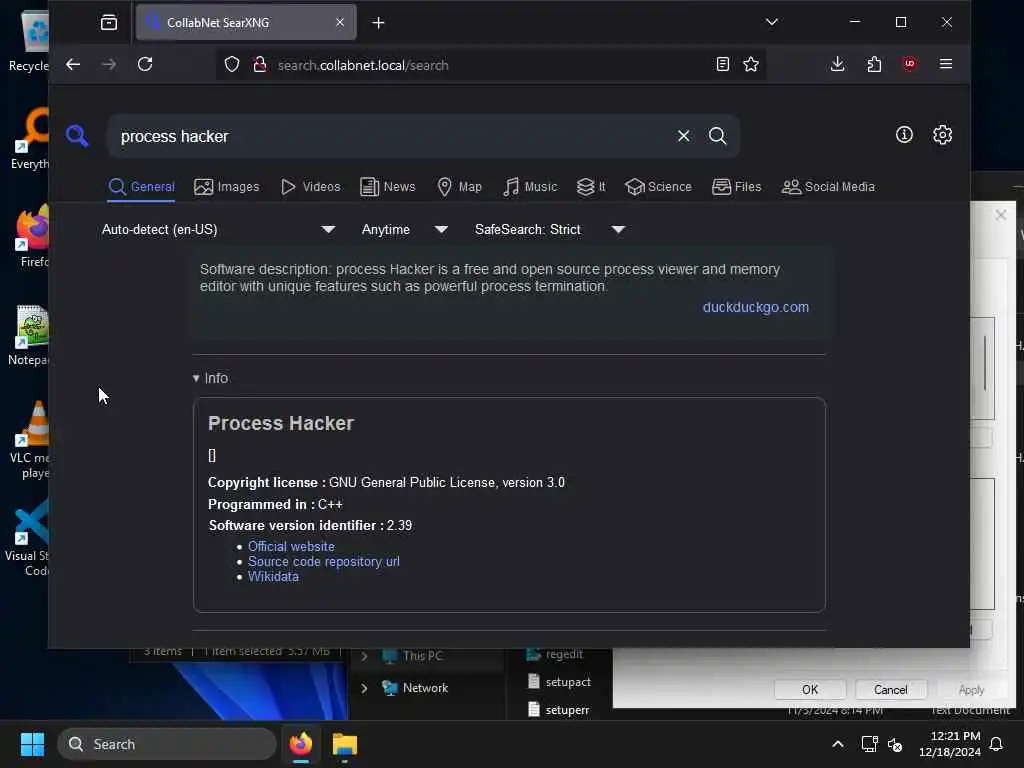Click the File Explorer taskbar icon

pyautogui.click(x=345, y=744)
